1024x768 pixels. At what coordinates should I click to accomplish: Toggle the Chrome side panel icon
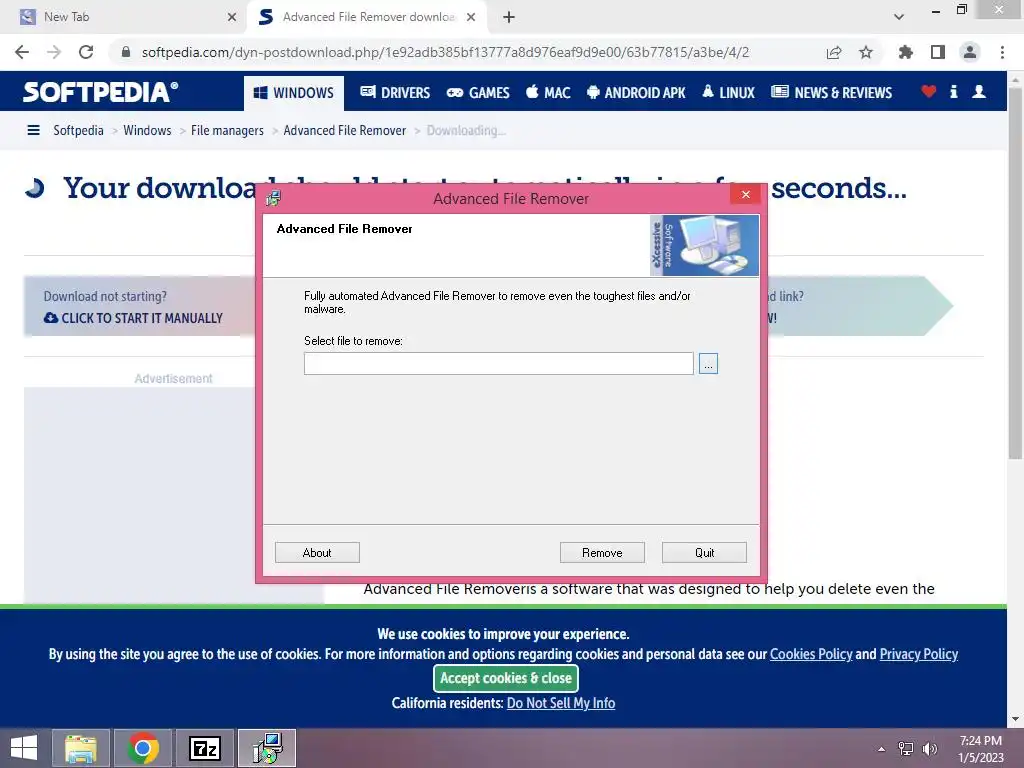tap(937, 52)
